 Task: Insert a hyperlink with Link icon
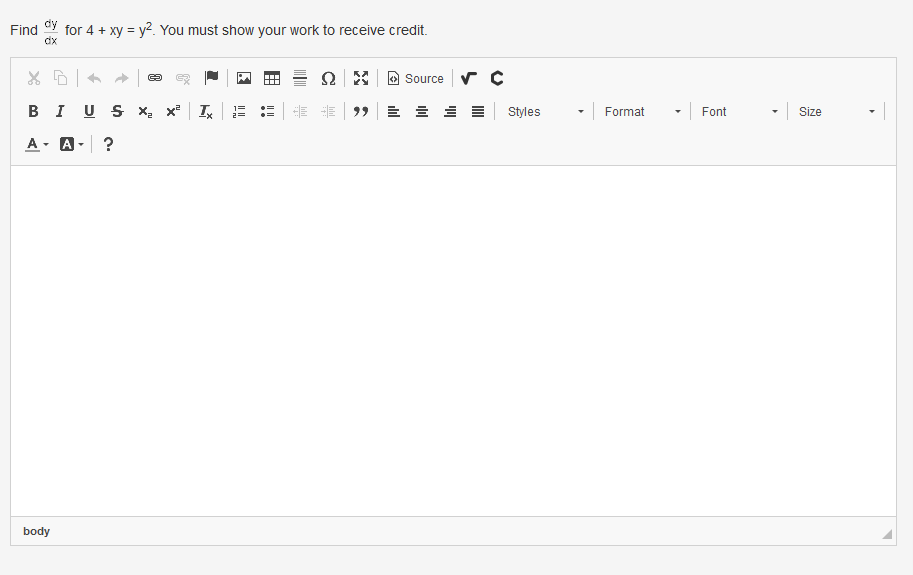(155, 78)
